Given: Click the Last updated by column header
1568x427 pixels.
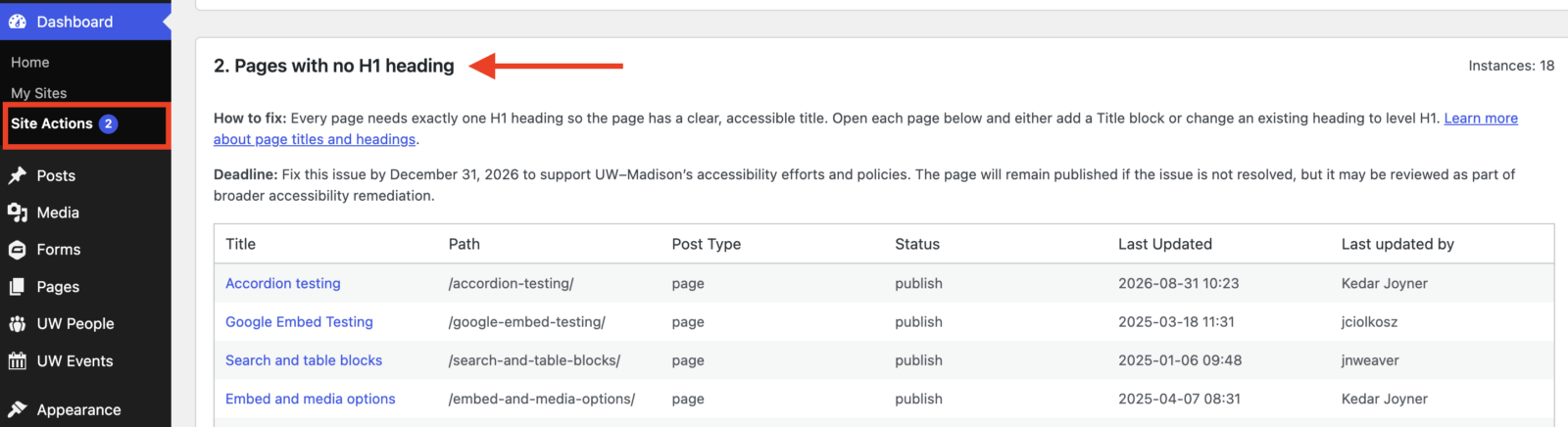Looking at the screenshot, I should tap(1397, 244).
